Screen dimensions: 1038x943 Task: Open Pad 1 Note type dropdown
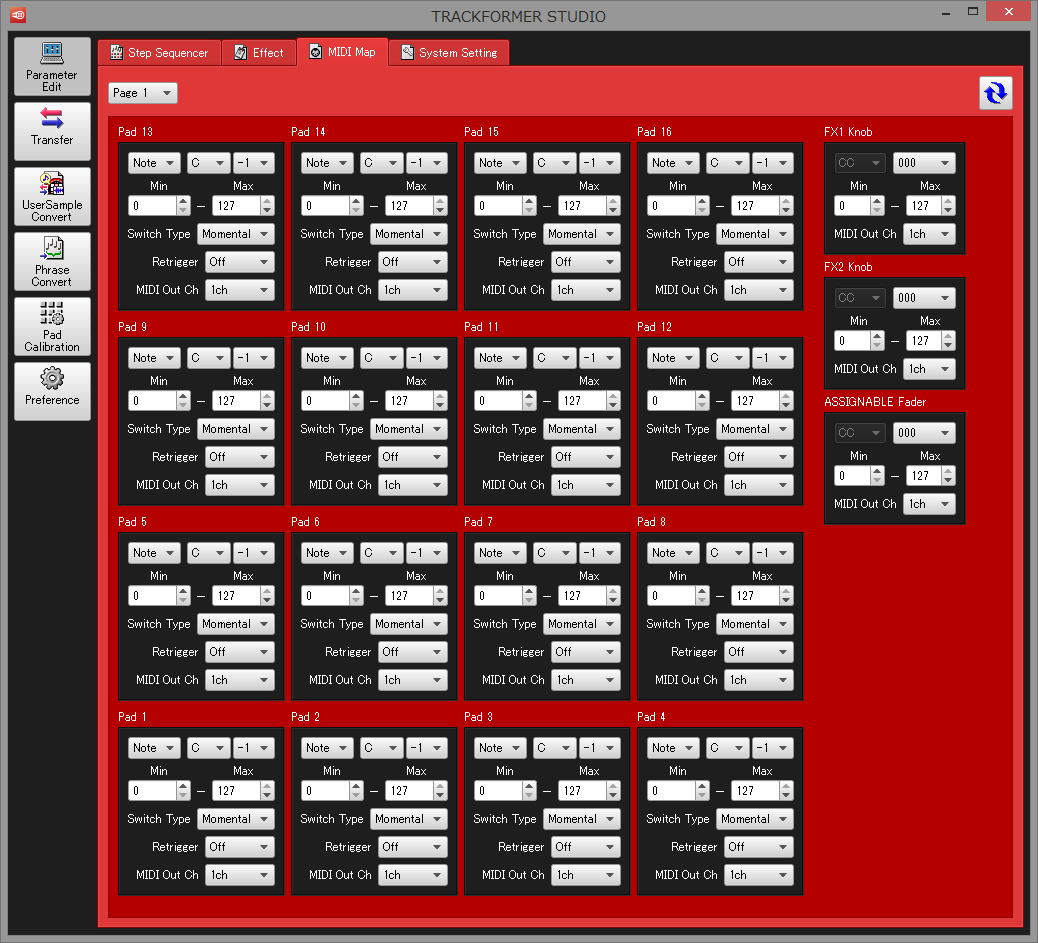(154, 748)
